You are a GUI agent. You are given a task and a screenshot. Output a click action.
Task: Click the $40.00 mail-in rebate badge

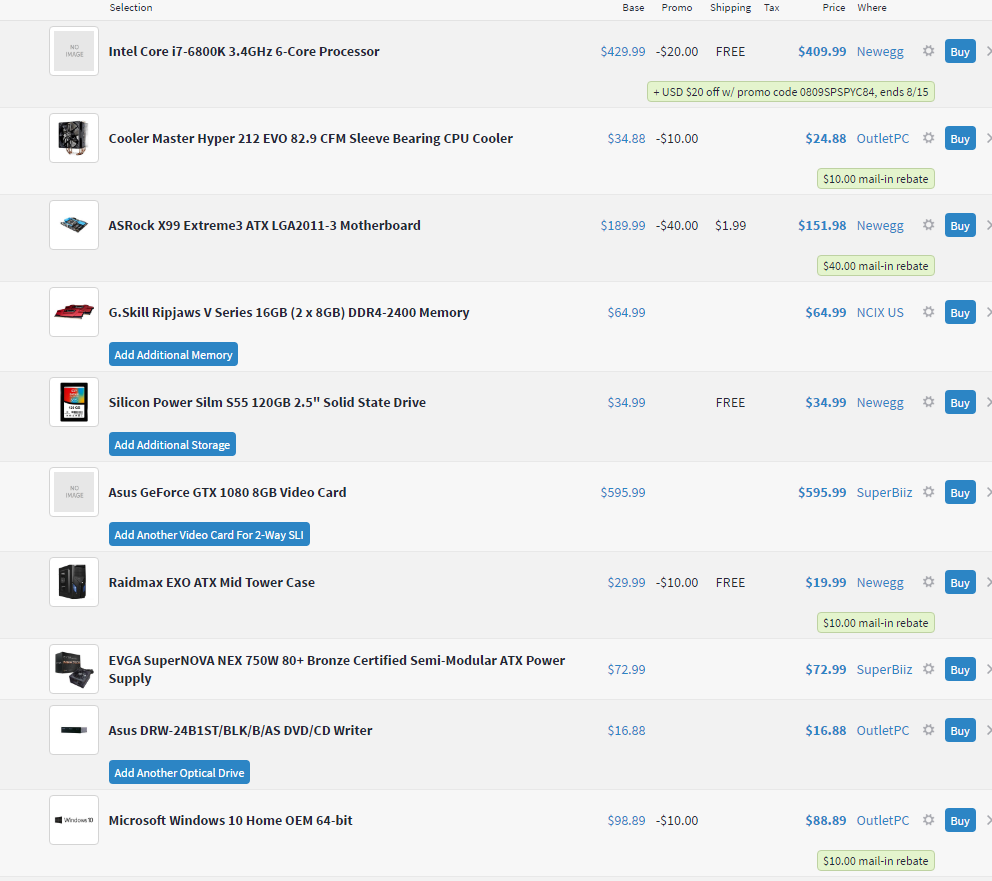tap(876, 266)
